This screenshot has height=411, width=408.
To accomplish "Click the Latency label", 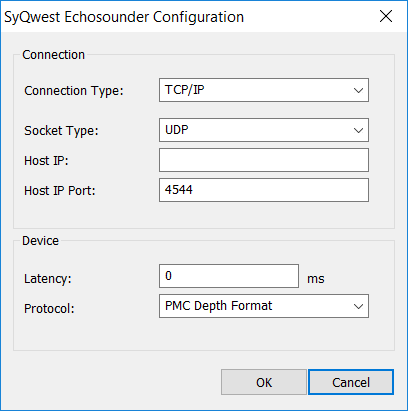I will pyautogui.click(x=48, y=279).
